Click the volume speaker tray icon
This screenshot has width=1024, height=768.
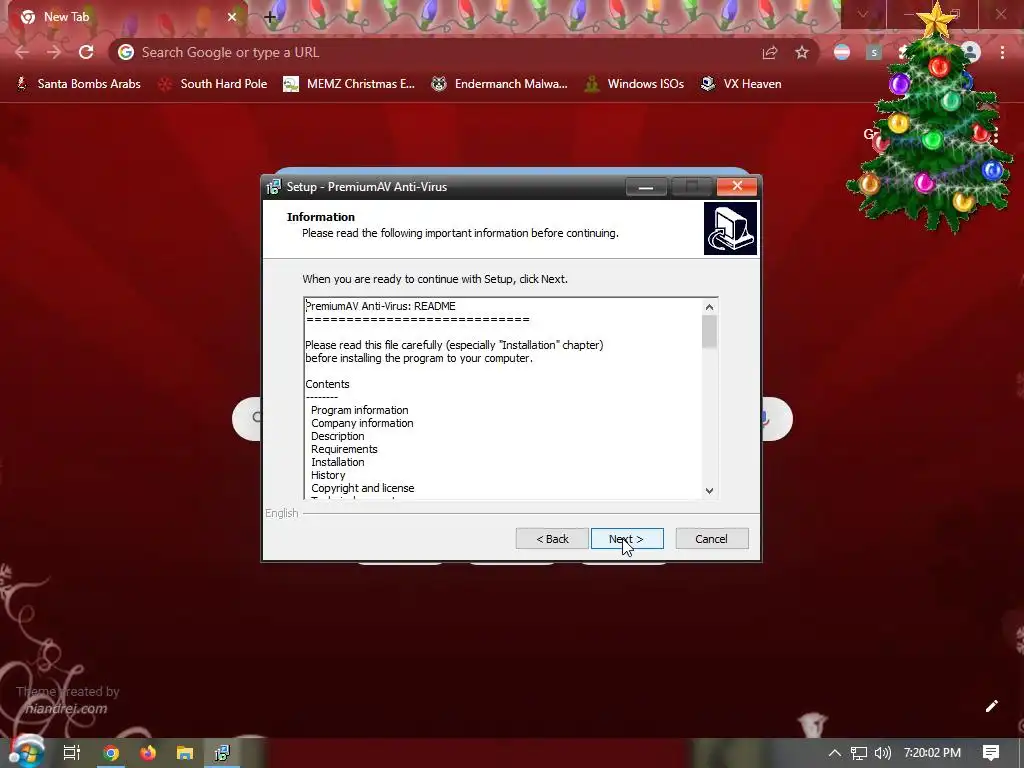882,753
